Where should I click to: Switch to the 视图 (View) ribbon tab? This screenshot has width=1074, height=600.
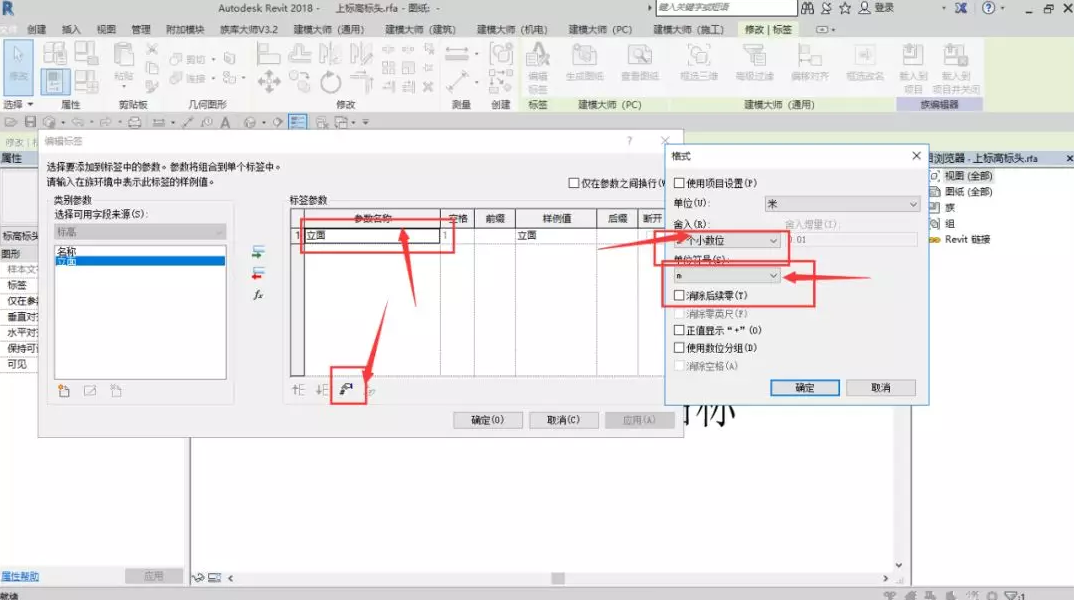(x=106, y=30)
